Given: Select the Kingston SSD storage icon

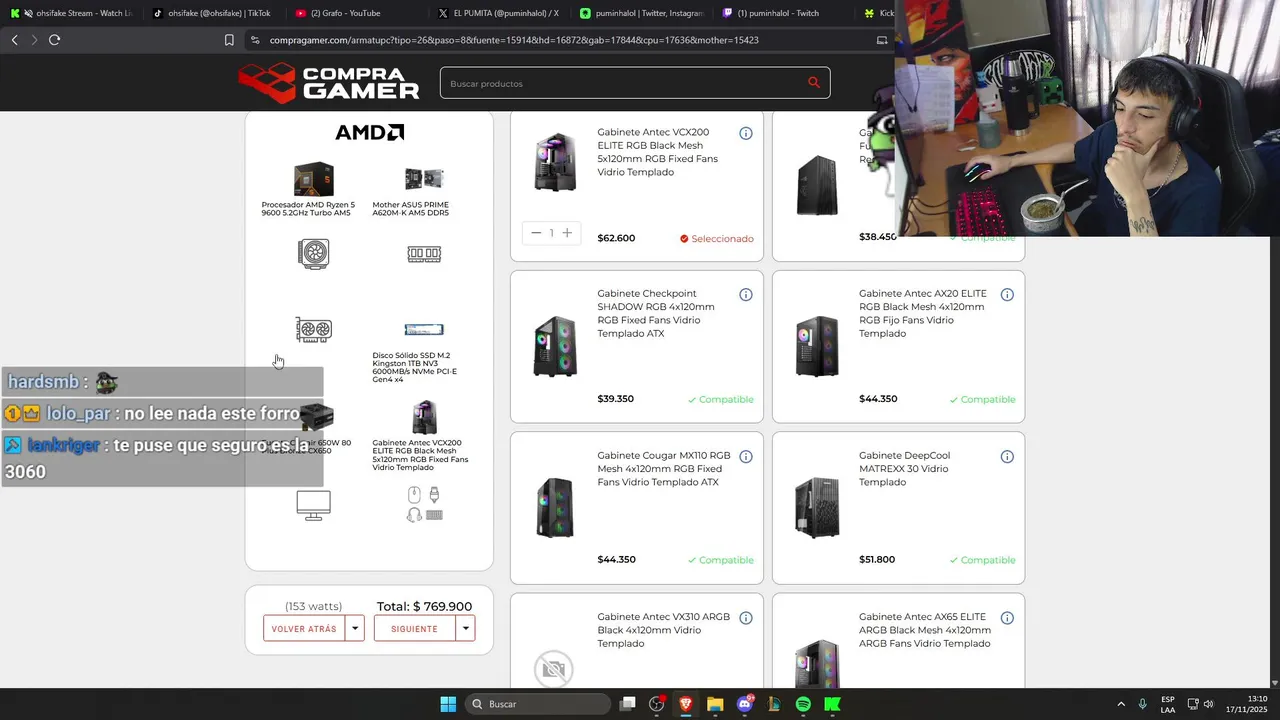Looking at the screenshot, I should tap(424, 330).
